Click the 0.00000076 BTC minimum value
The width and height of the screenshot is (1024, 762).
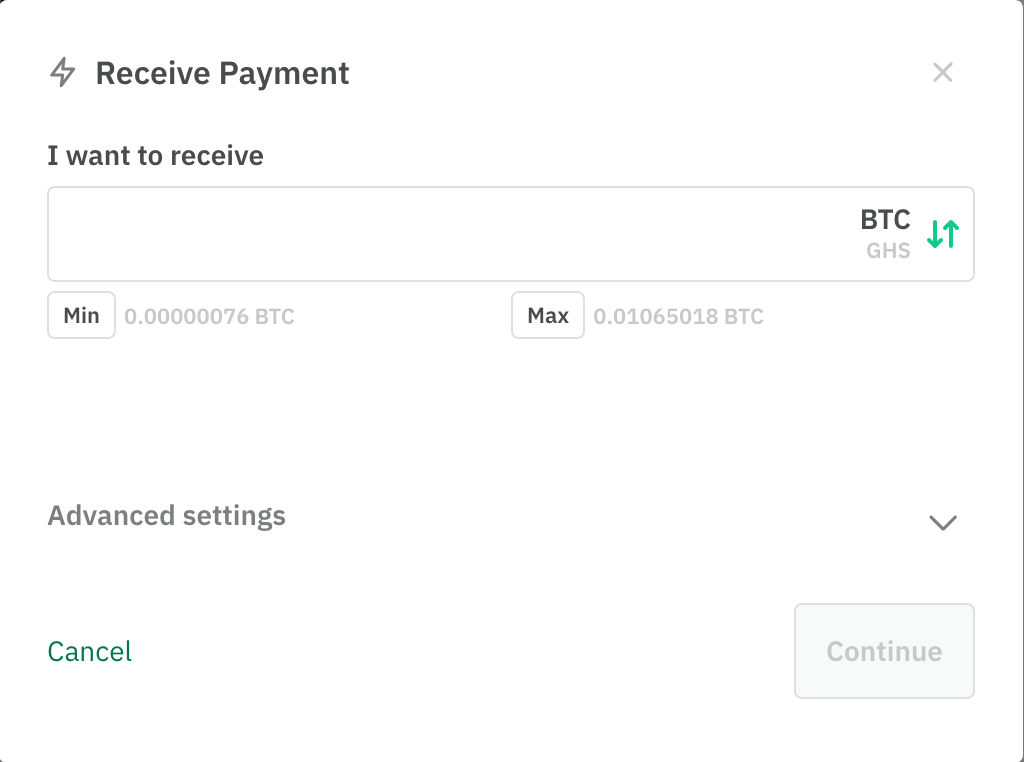(x=209, y=317)
